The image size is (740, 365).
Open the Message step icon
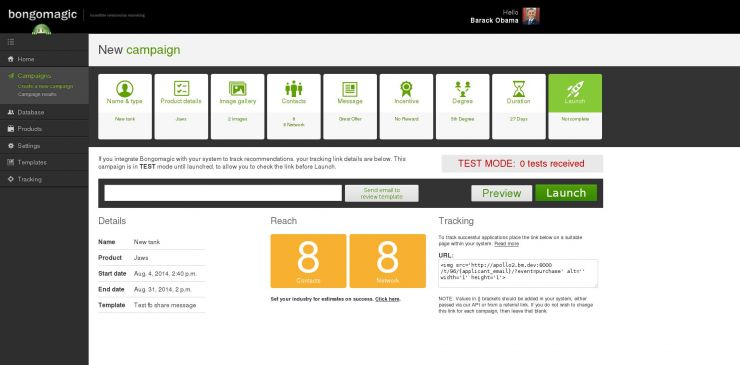pos(350,89)
